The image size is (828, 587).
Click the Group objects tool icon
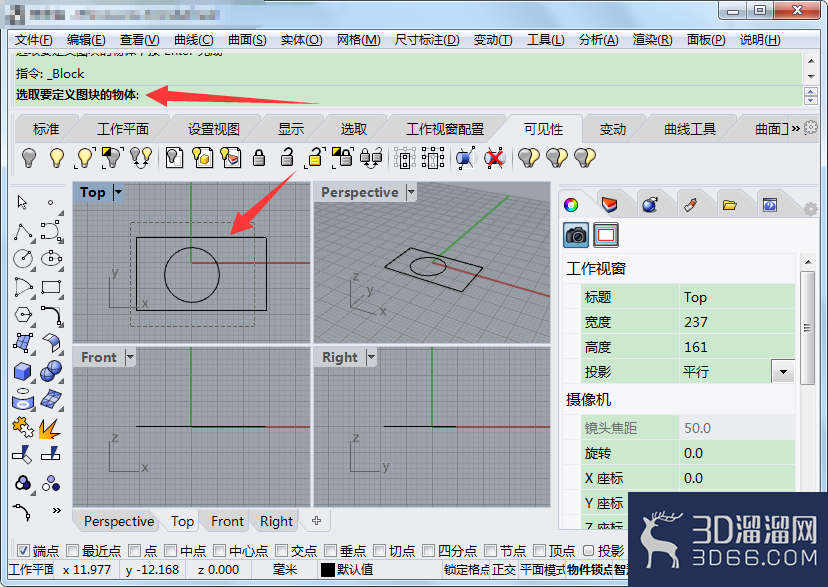[x=23, y=483]
